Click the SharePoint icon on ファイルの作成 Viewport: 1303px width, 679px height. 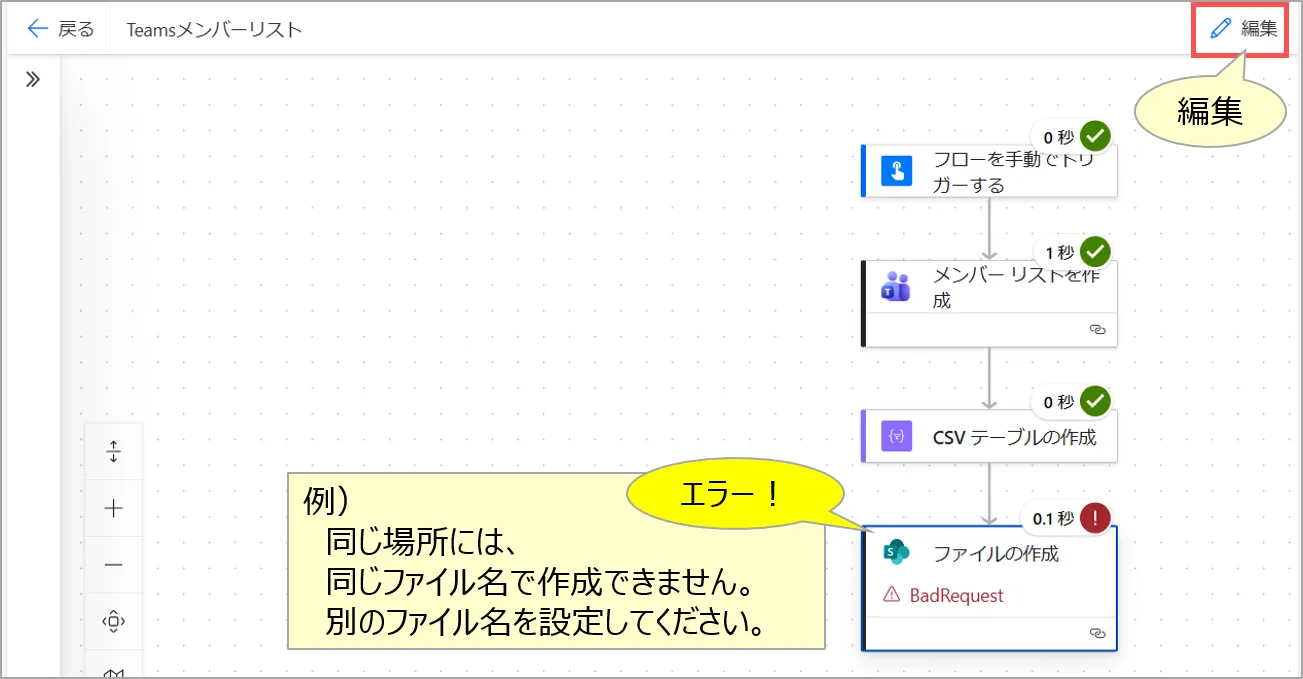point(896,552)
